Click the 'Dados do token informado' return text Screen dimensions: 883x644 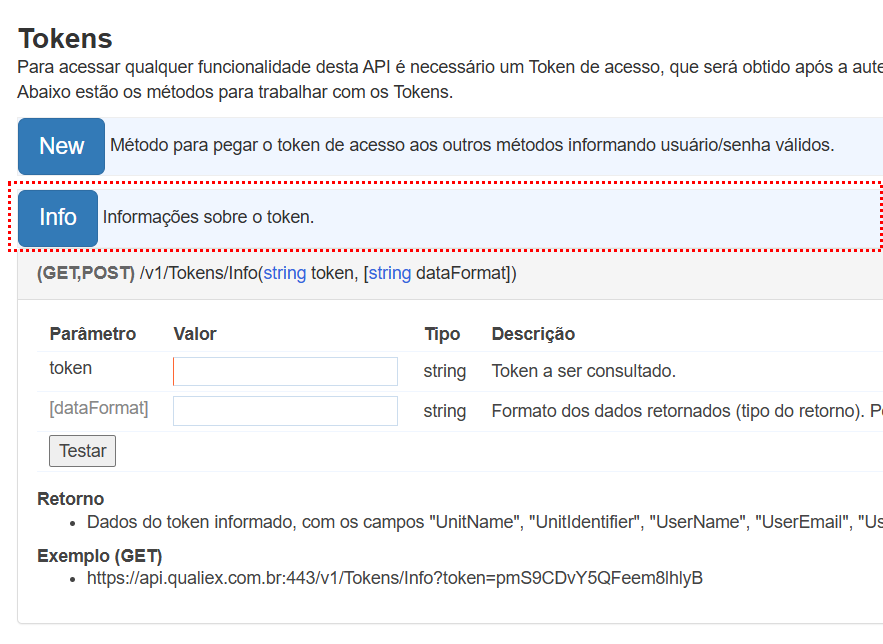point(250,521)
